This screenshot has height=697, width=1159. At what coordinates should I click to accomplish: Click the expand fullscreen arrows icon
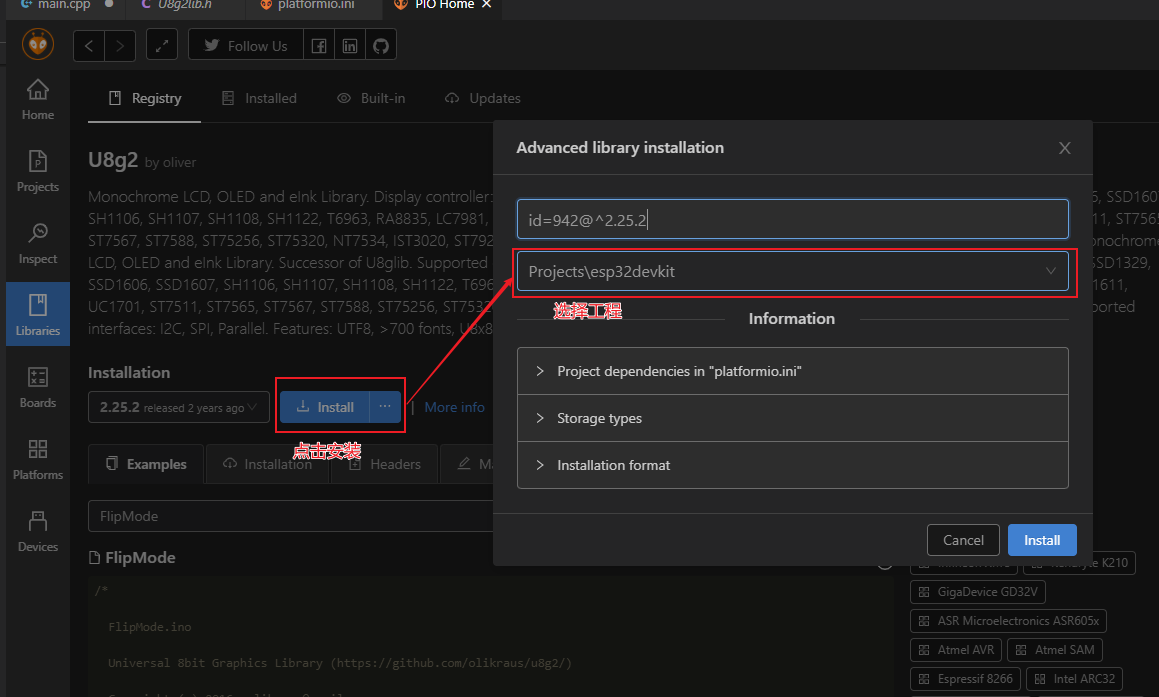pos(162,46)
